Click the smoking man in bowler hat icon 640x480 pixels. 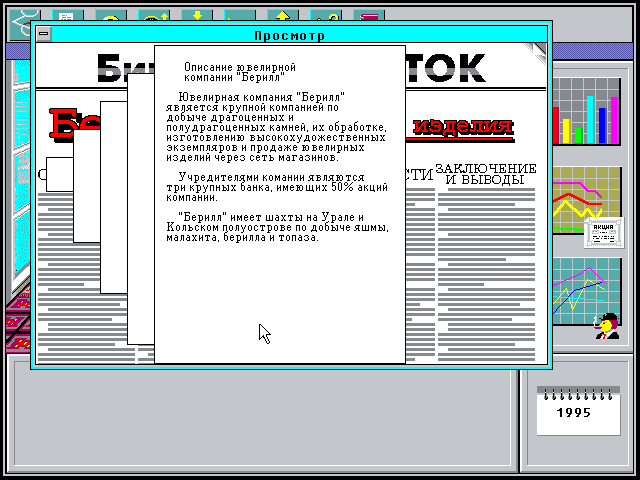607,326
